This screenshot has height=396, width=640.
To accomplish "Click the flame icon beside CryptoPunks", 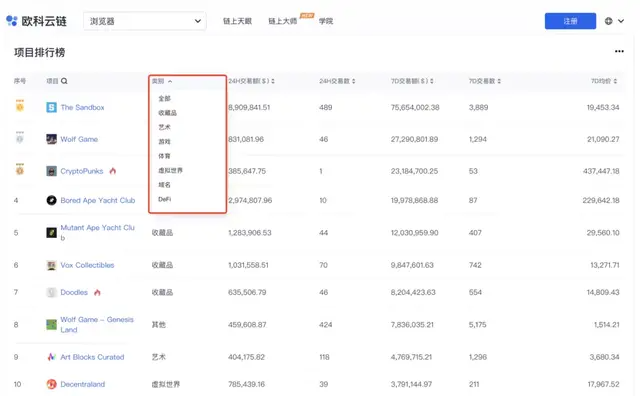I will point(113,171).
